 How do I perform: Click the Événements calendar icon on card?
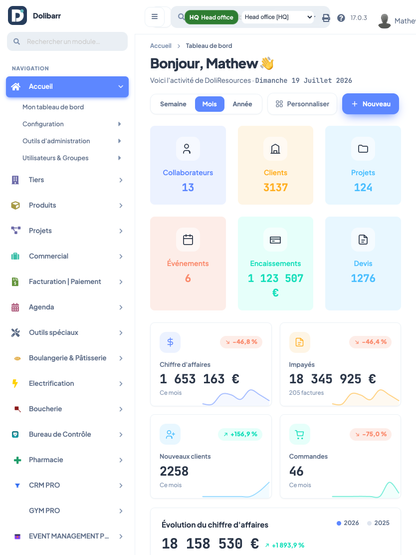point(188,240)
